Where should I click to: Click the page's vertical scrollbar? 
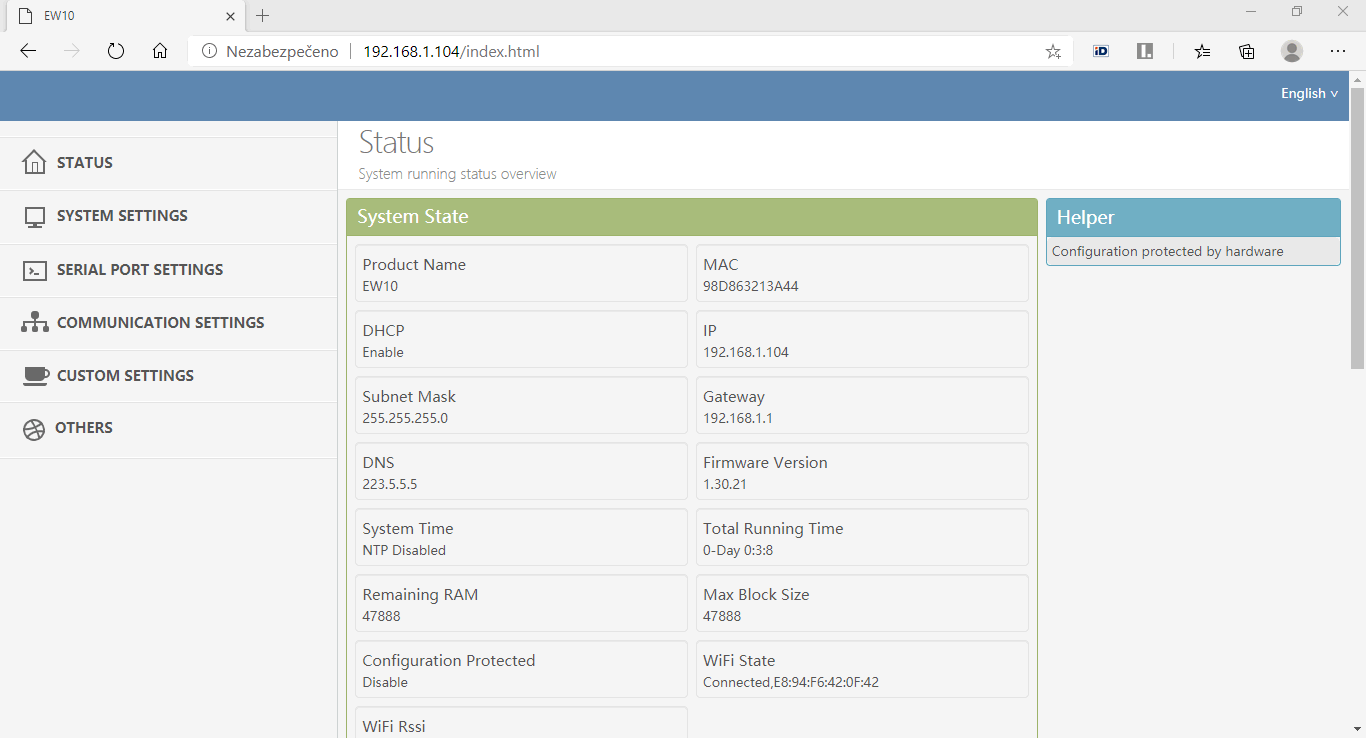[1357, 230]
